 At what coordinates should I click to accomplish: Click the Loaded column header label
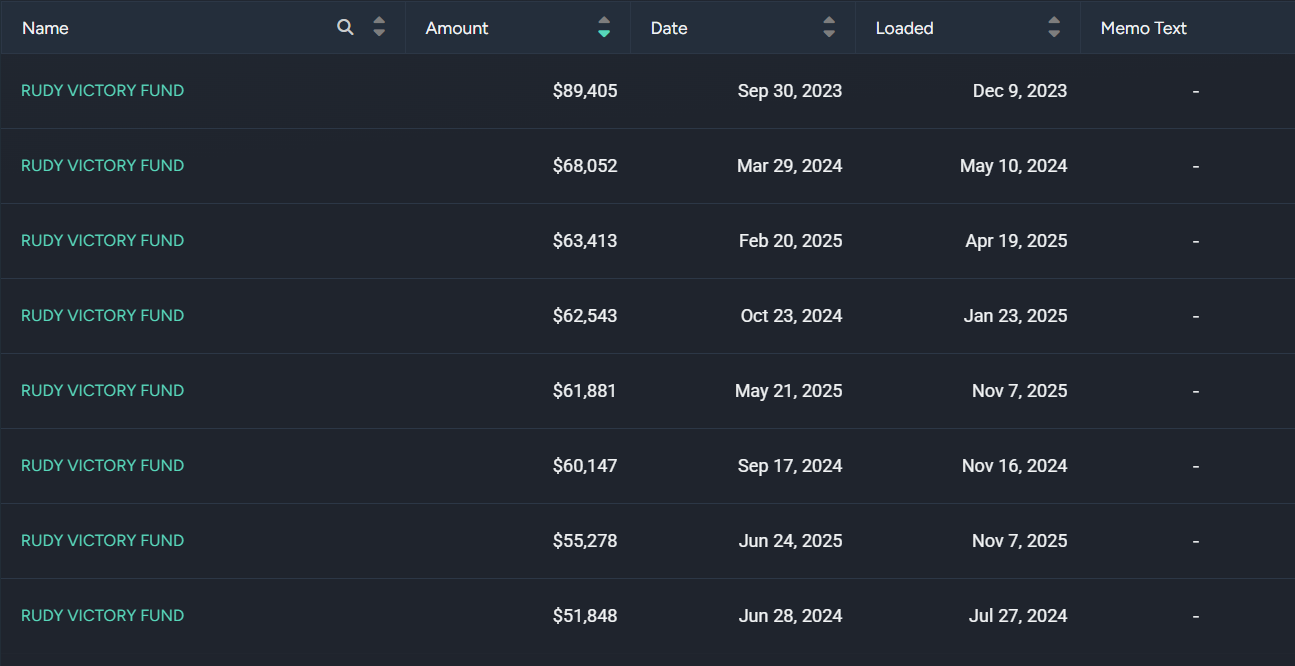[904, 28]
